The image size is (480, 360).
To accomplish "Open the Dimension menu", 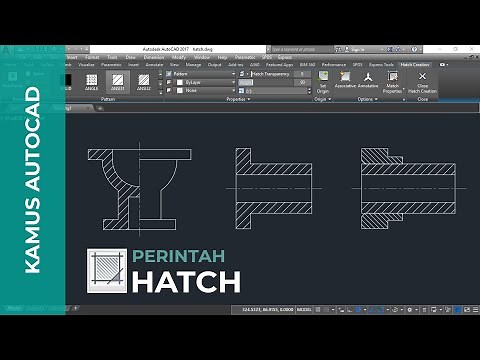I will click(154, 57).
